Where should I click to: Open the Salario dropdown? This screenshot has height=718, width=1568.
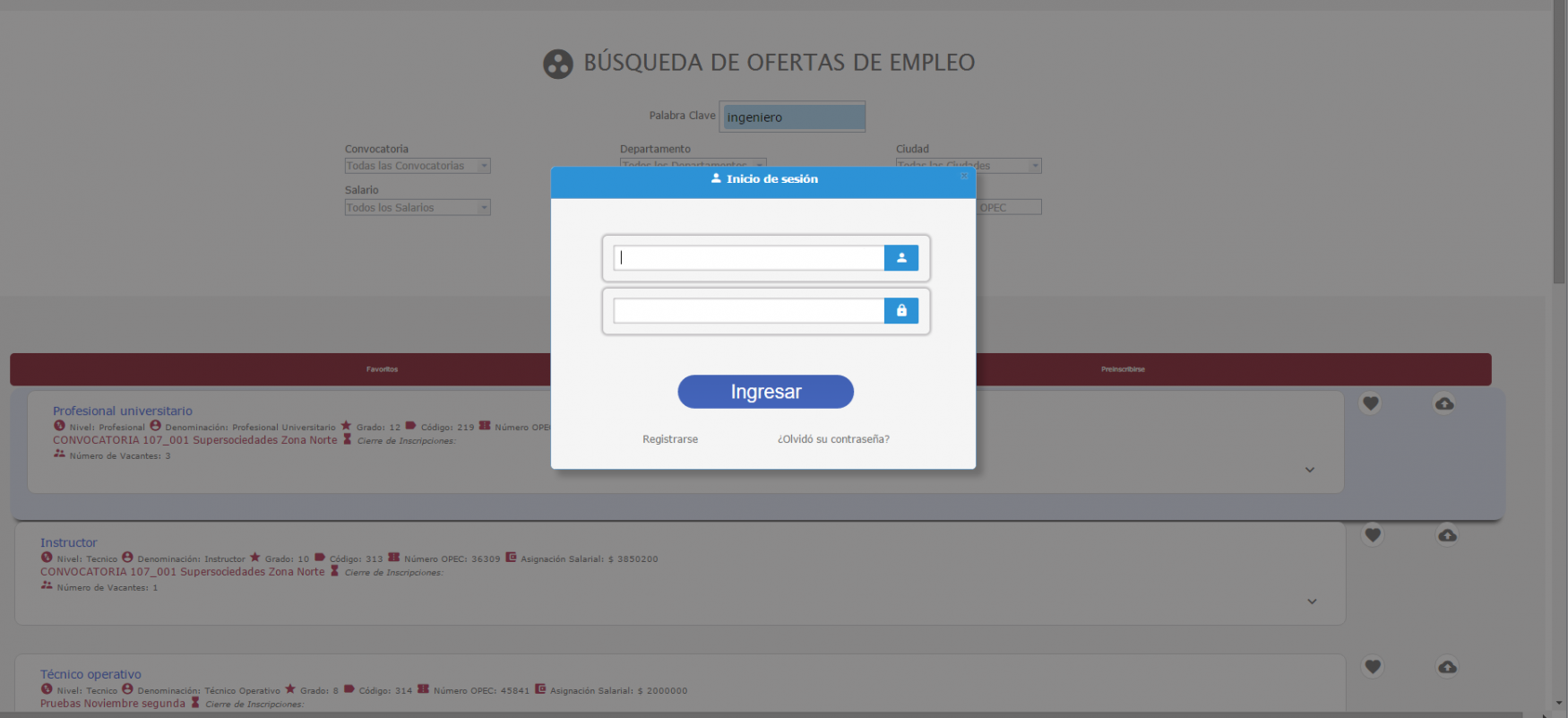(418, 207)
